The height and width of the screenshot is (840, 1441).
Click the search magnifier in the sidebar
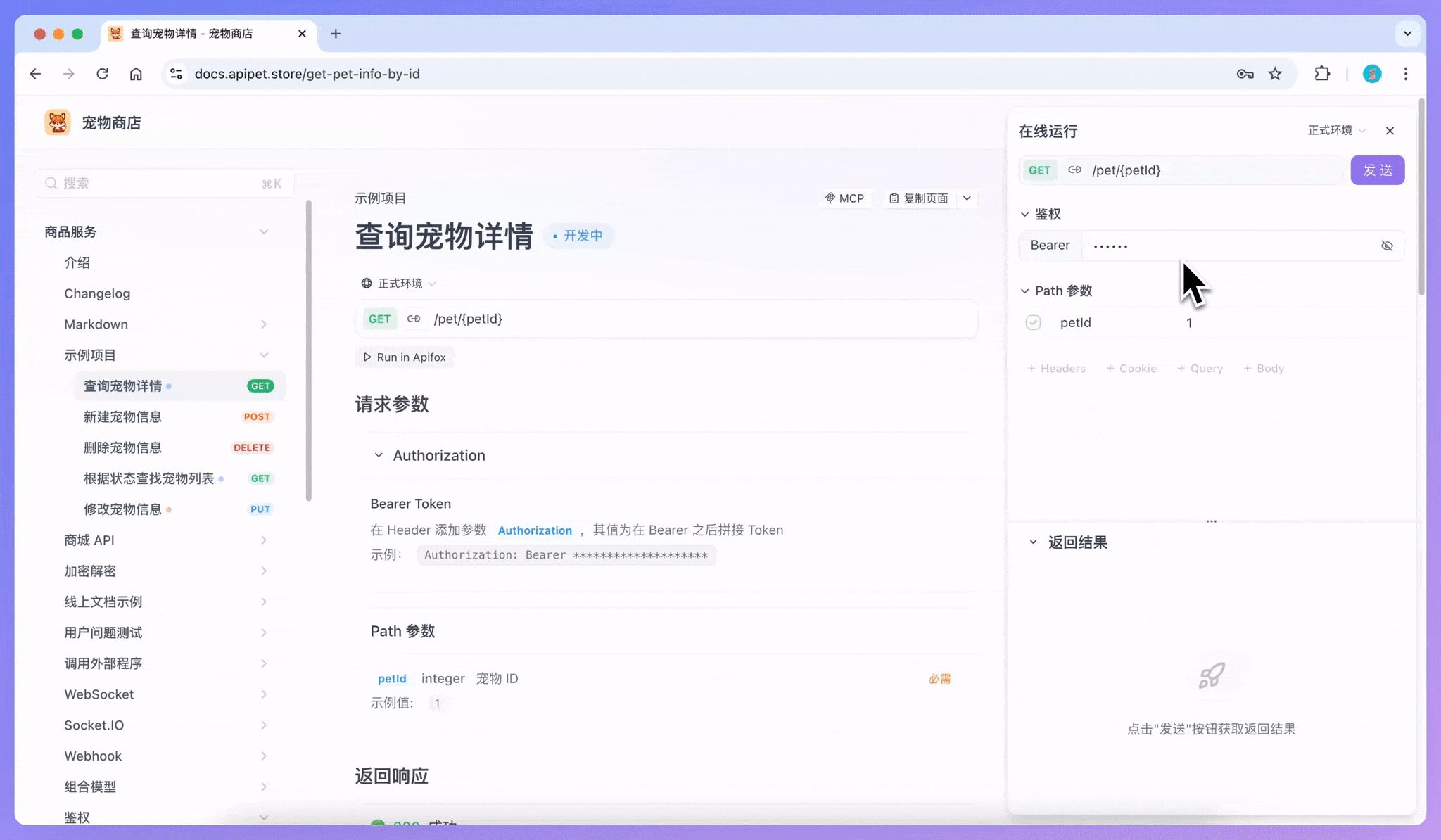pos(51,183)
